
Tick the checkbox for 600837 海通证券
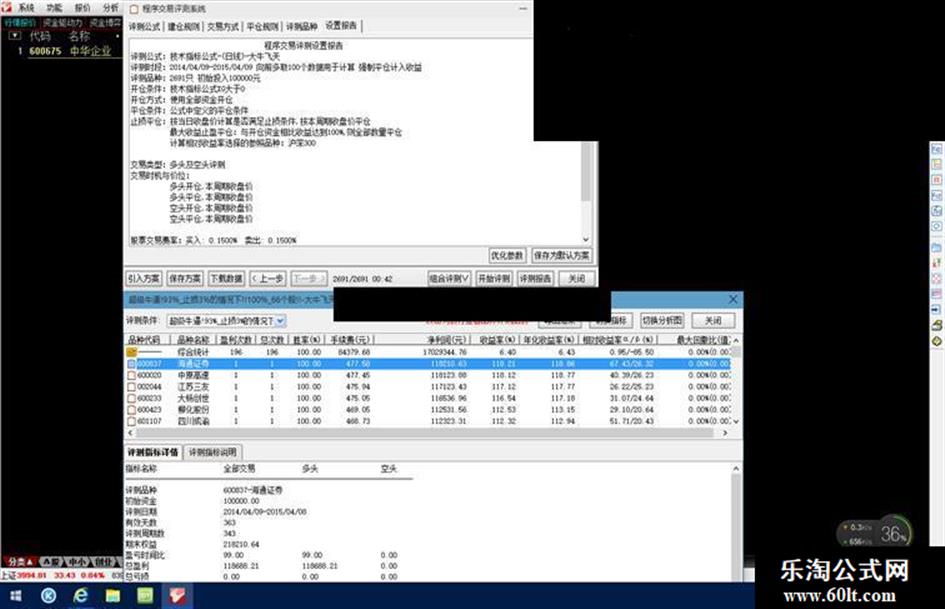tap(131, 364)
